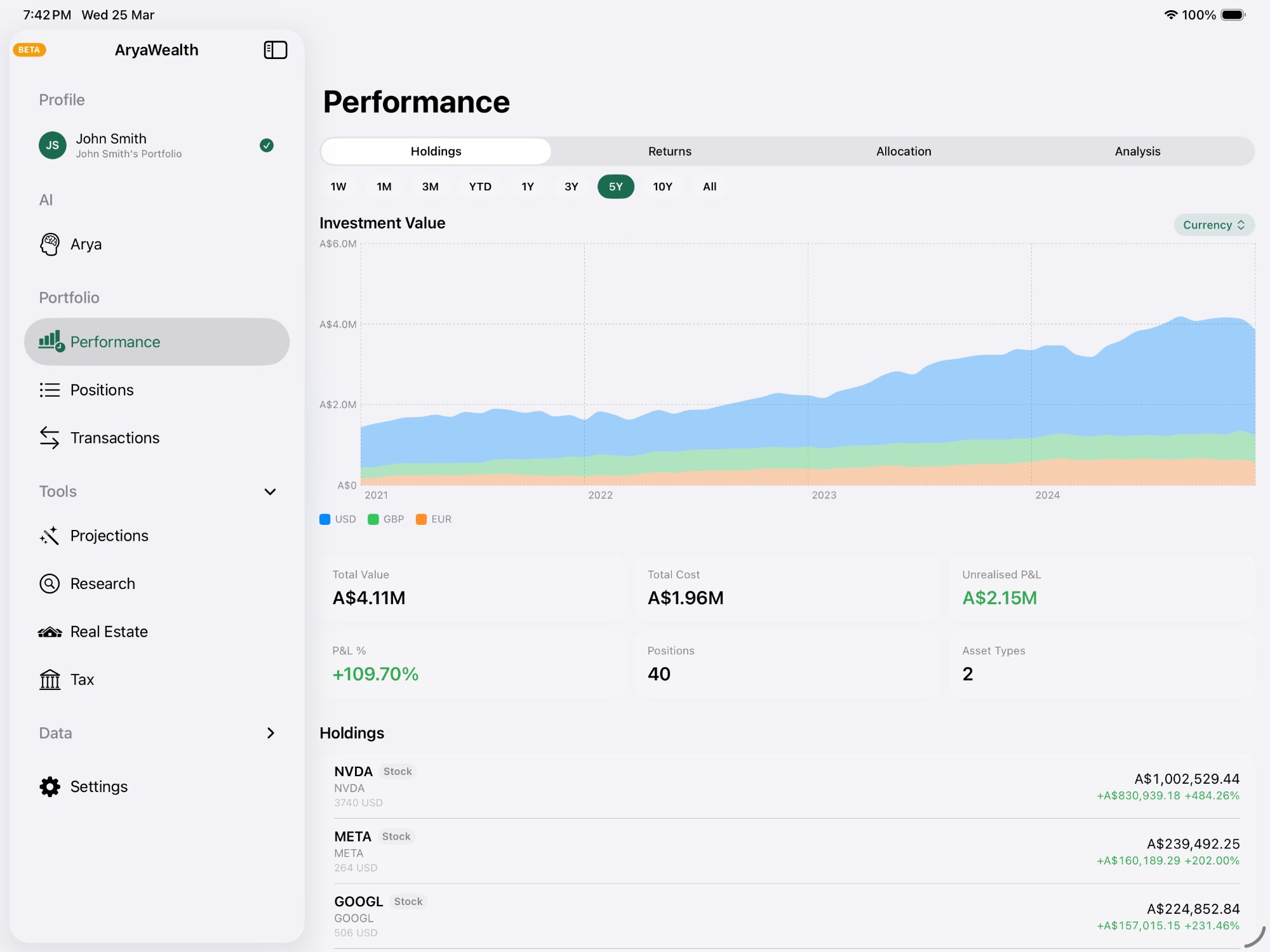This screenshot has height=952, width=1270.
Task: Expand the Data section chevron
Action: tap(270, 733)
